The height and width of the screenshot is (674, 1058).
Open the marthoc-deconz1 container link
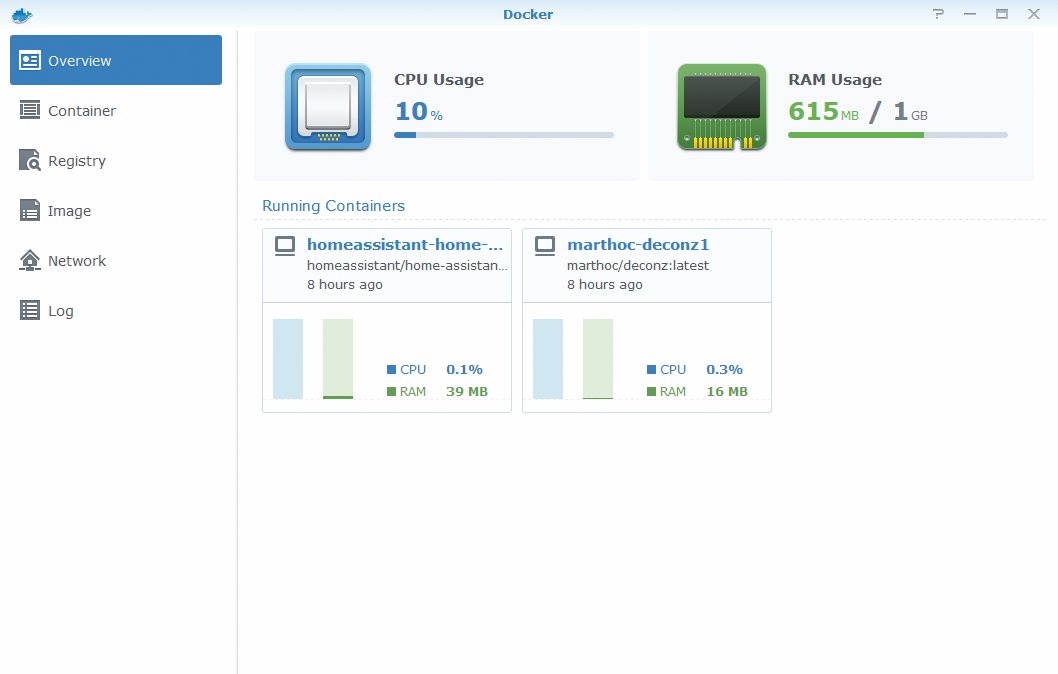point(638,244)
